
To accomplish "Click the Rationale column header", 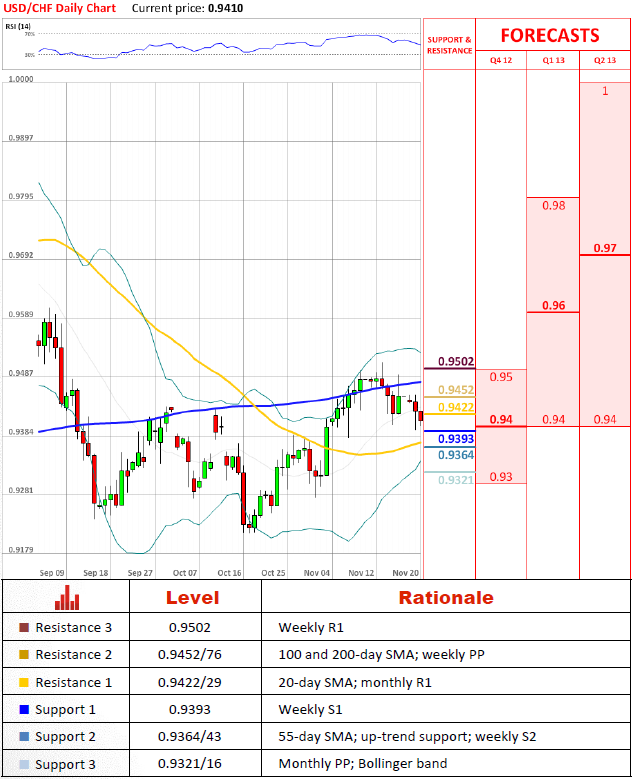I will 445,598.
